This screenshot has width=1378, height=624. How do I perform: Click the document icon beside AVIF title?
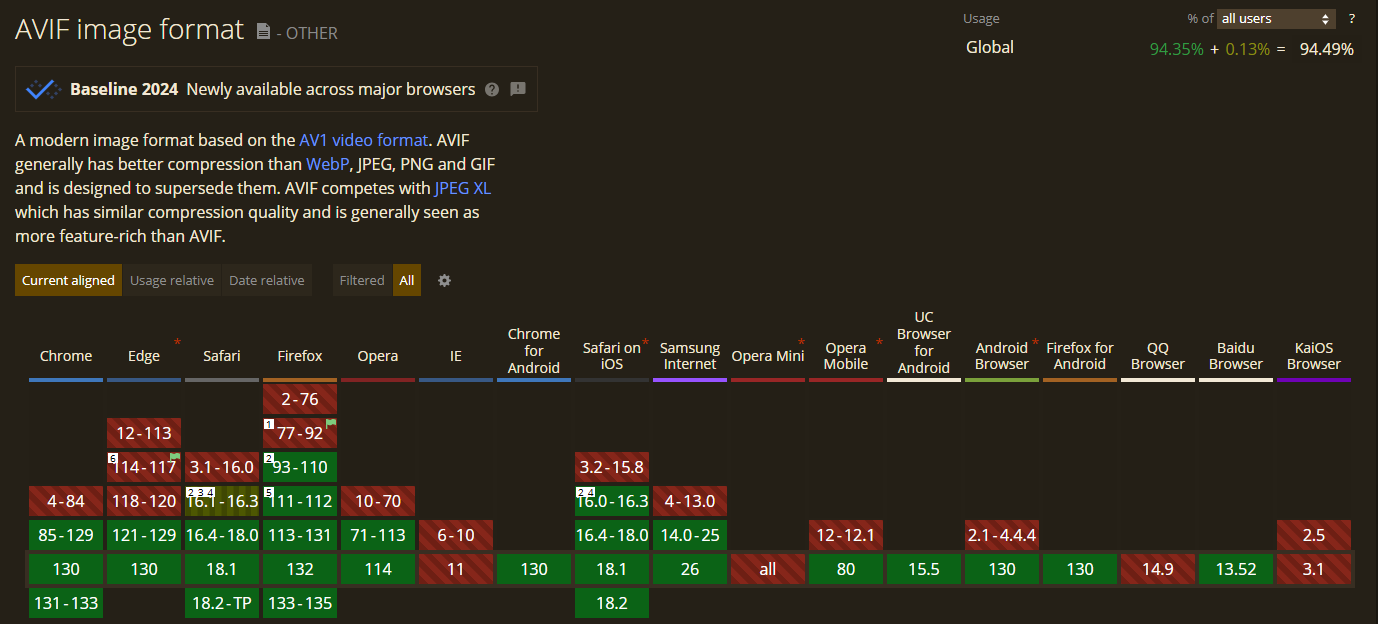click(263, 32)
